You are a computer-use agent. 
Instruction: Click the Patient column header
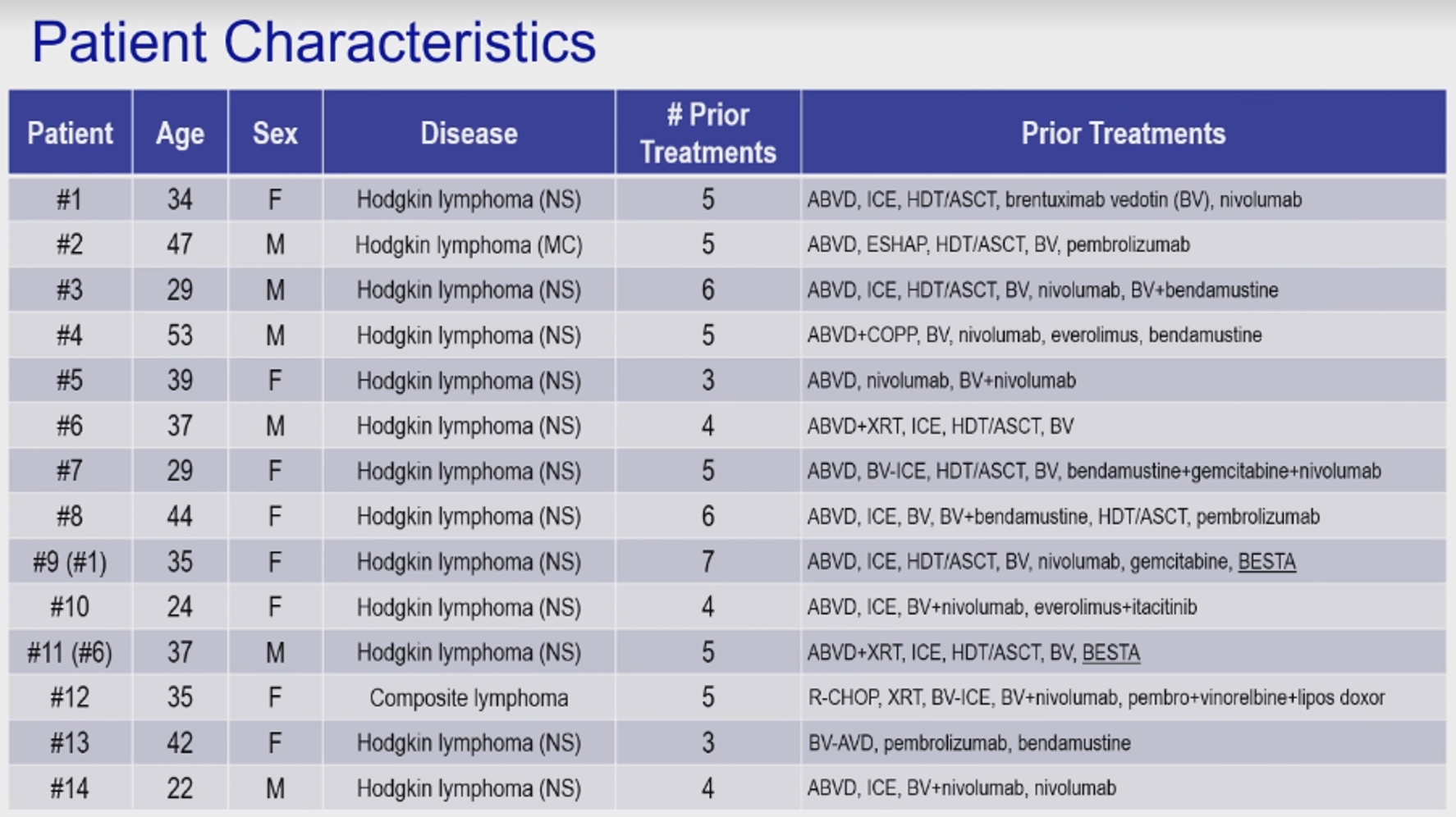70,133
